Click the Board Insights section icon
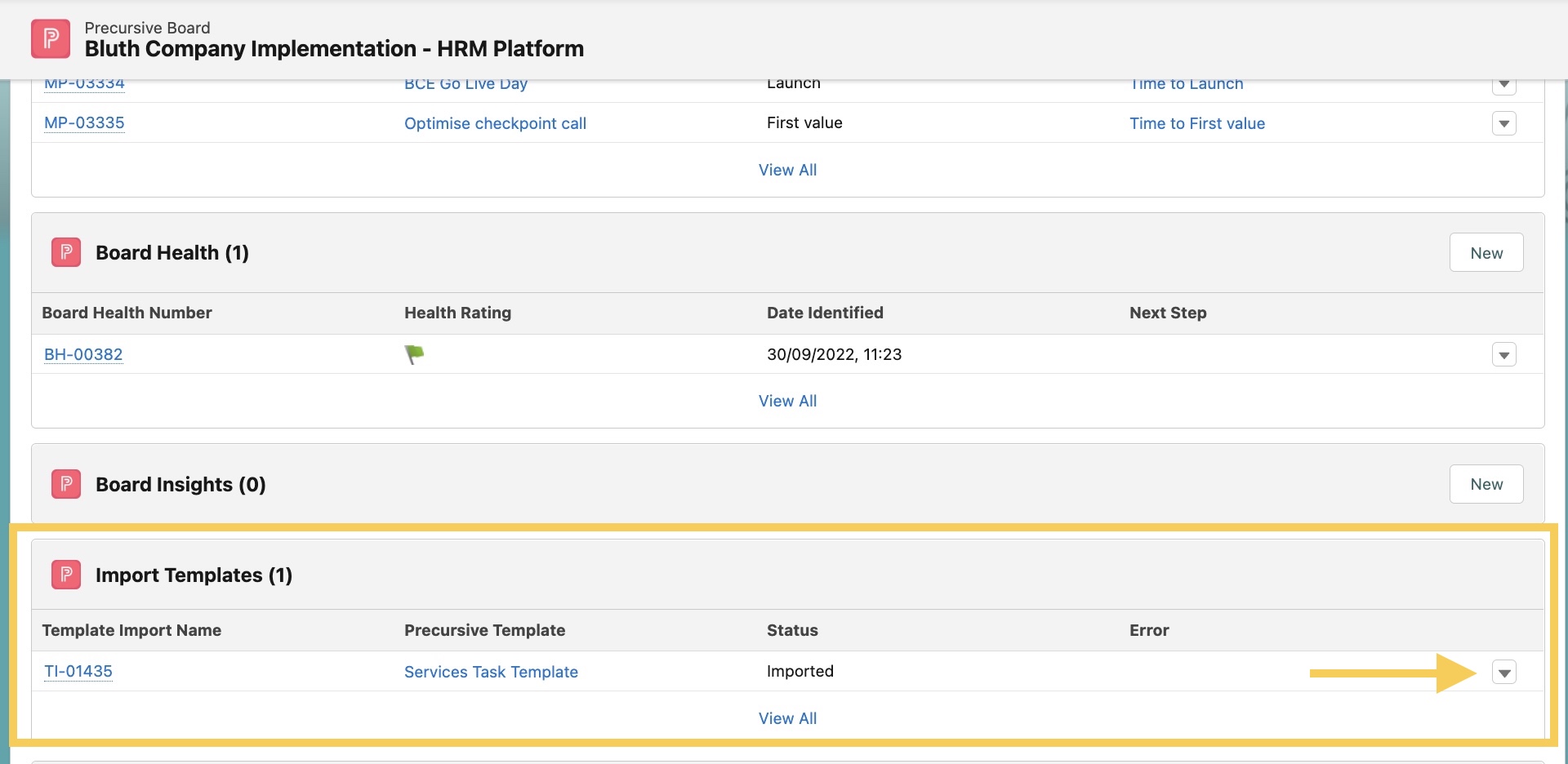This screenshot has width=1568, height=764. [66, 484]
